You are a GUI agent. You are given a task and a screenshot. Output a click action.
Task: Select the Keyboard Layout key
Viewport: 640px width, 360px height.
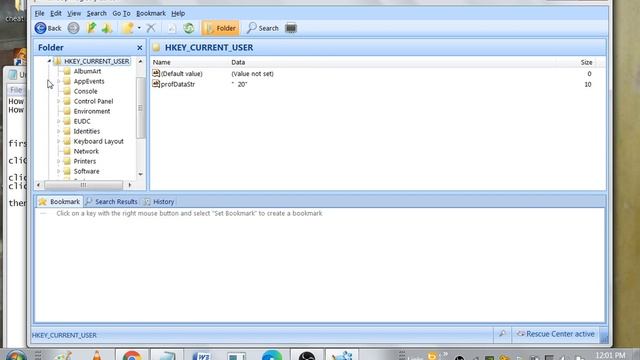pyautogui.click(x=98, y=141)
